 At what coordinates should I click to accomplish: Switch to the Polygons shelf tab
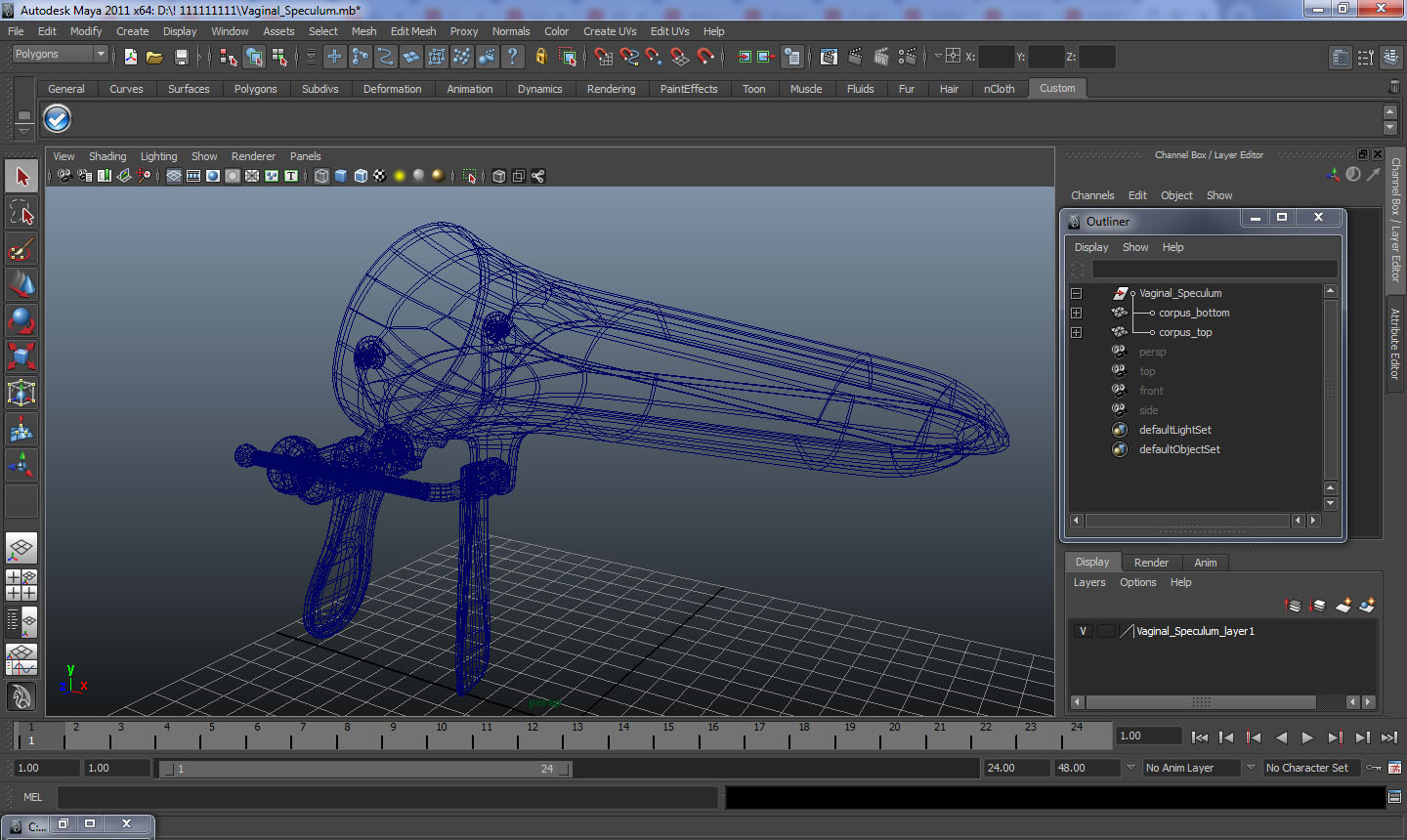[x=255, y=89]
